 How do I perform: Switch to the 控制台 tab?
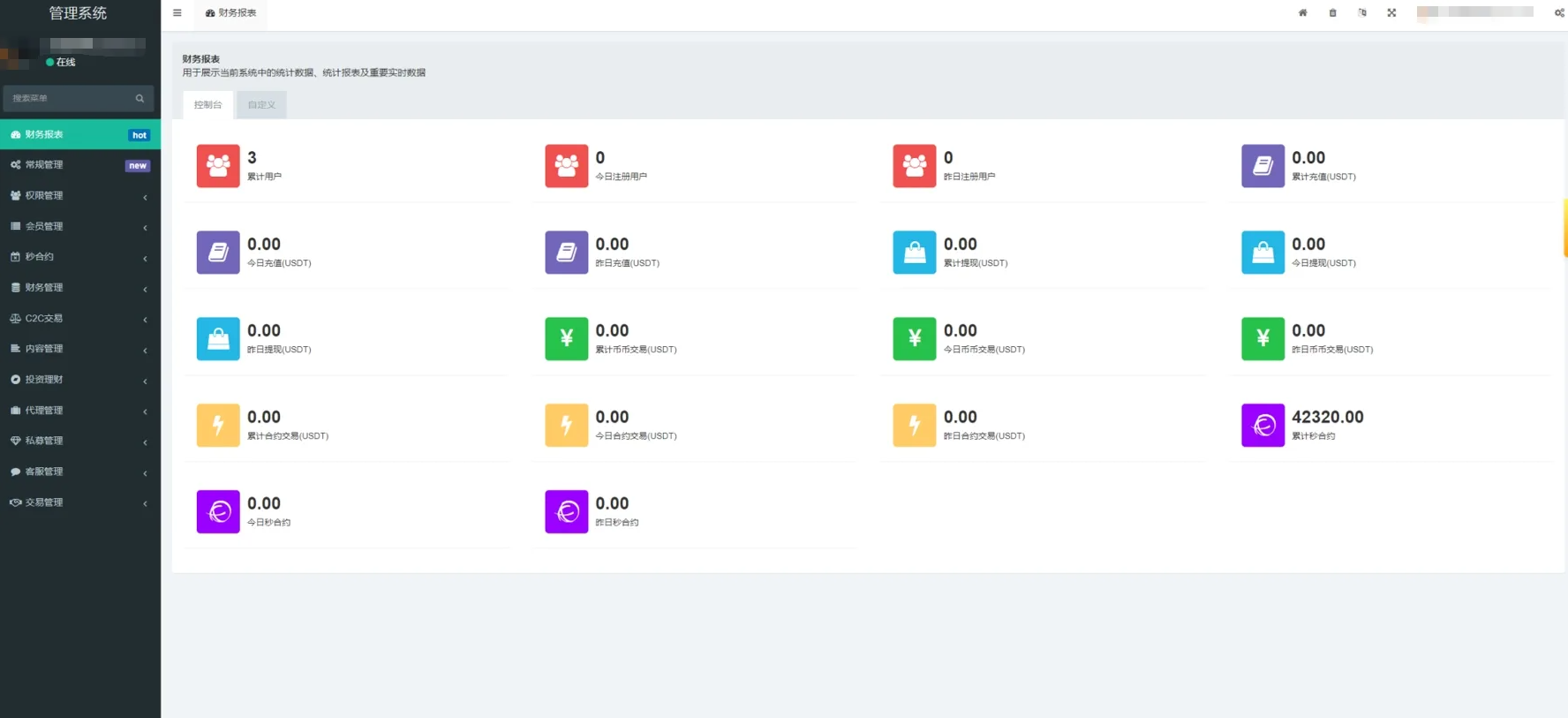208,104
